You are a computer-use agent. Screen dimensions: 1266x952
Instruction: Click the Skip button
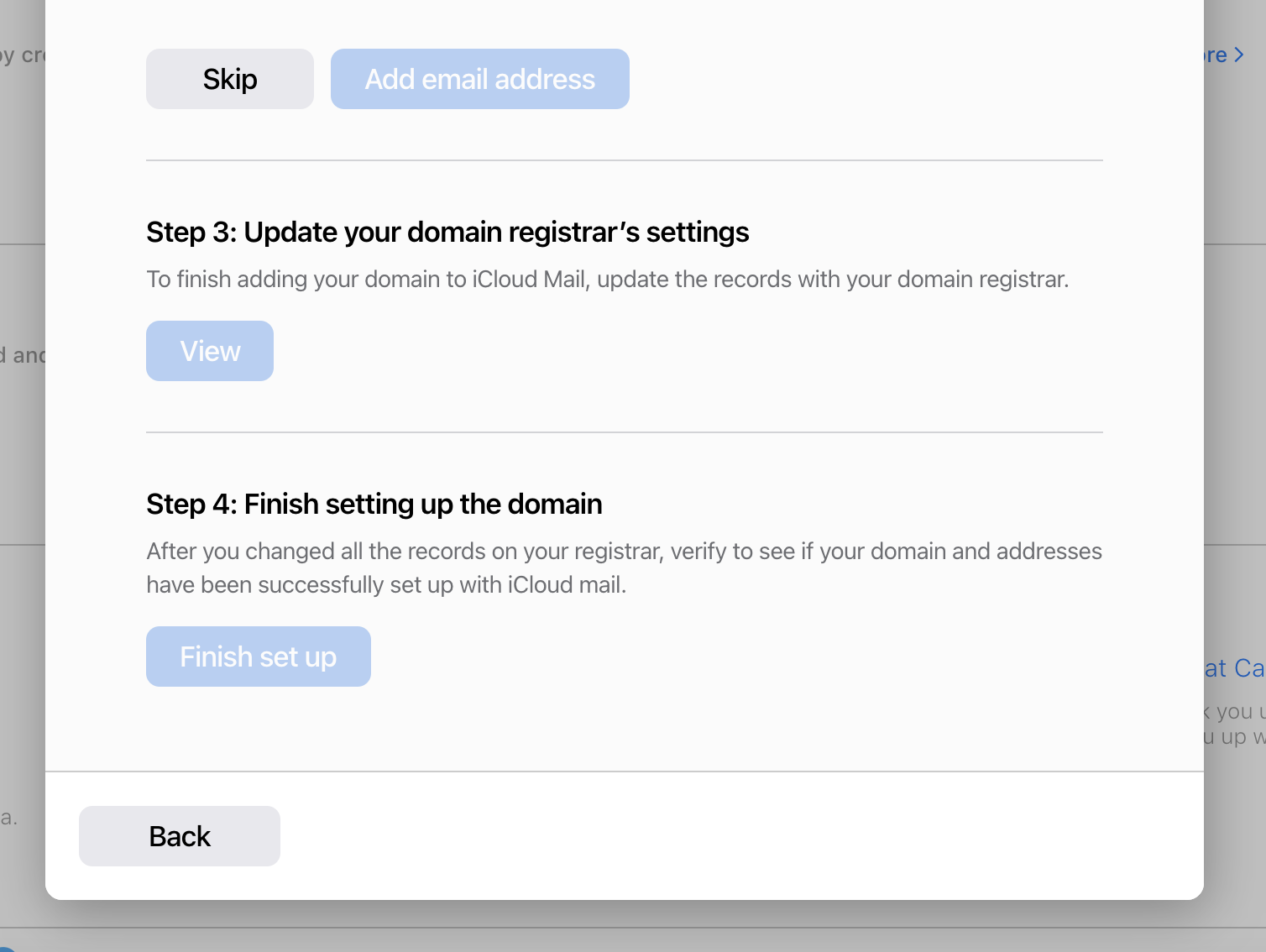pos(230,79)
